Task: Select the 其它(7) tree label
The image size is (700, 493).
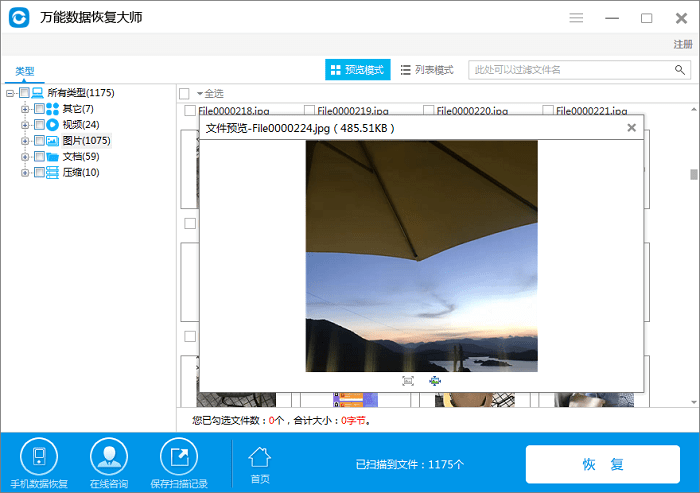Action: coord(78,109)
